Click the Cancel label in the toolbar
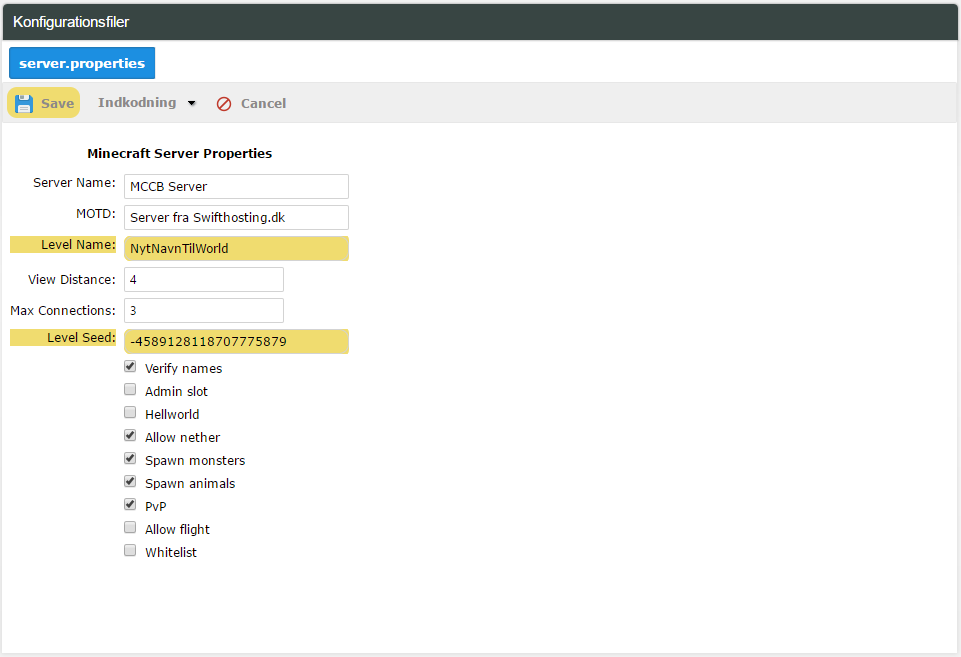The height and width of the screenshot is (657, 961). click(x=263, y=104)
